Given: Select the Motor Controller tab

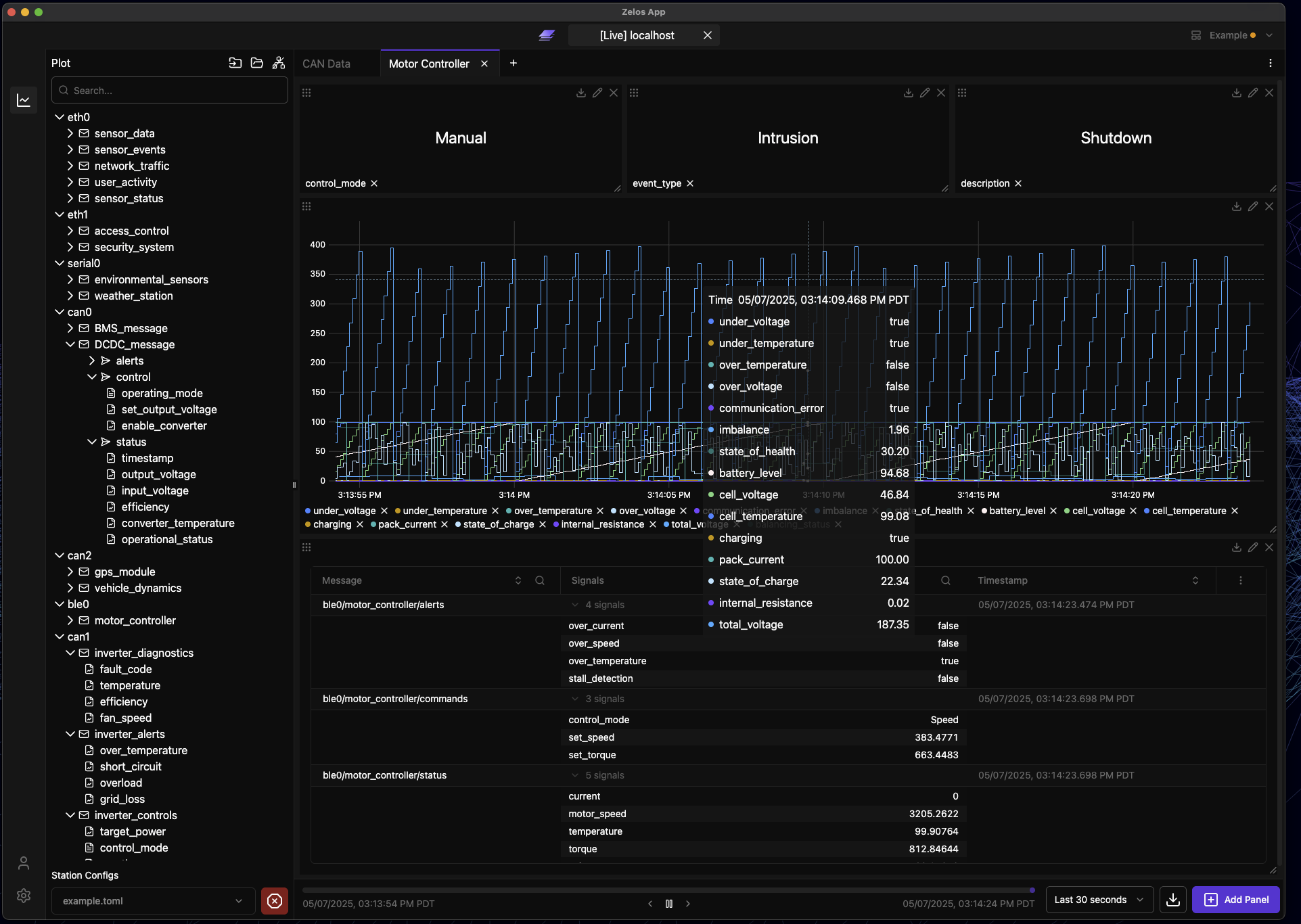Looking at the screenshot, I should 429,64.
